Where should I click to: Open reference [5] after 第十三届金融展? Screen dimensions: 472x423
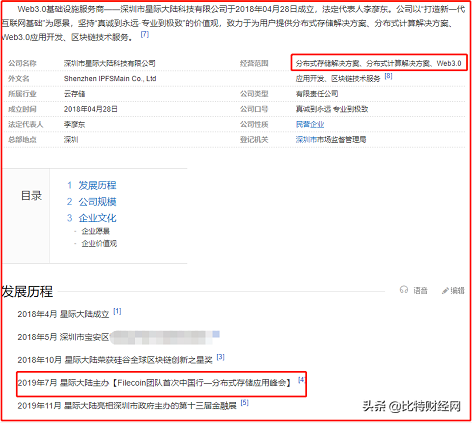click(x=244, y=403)
